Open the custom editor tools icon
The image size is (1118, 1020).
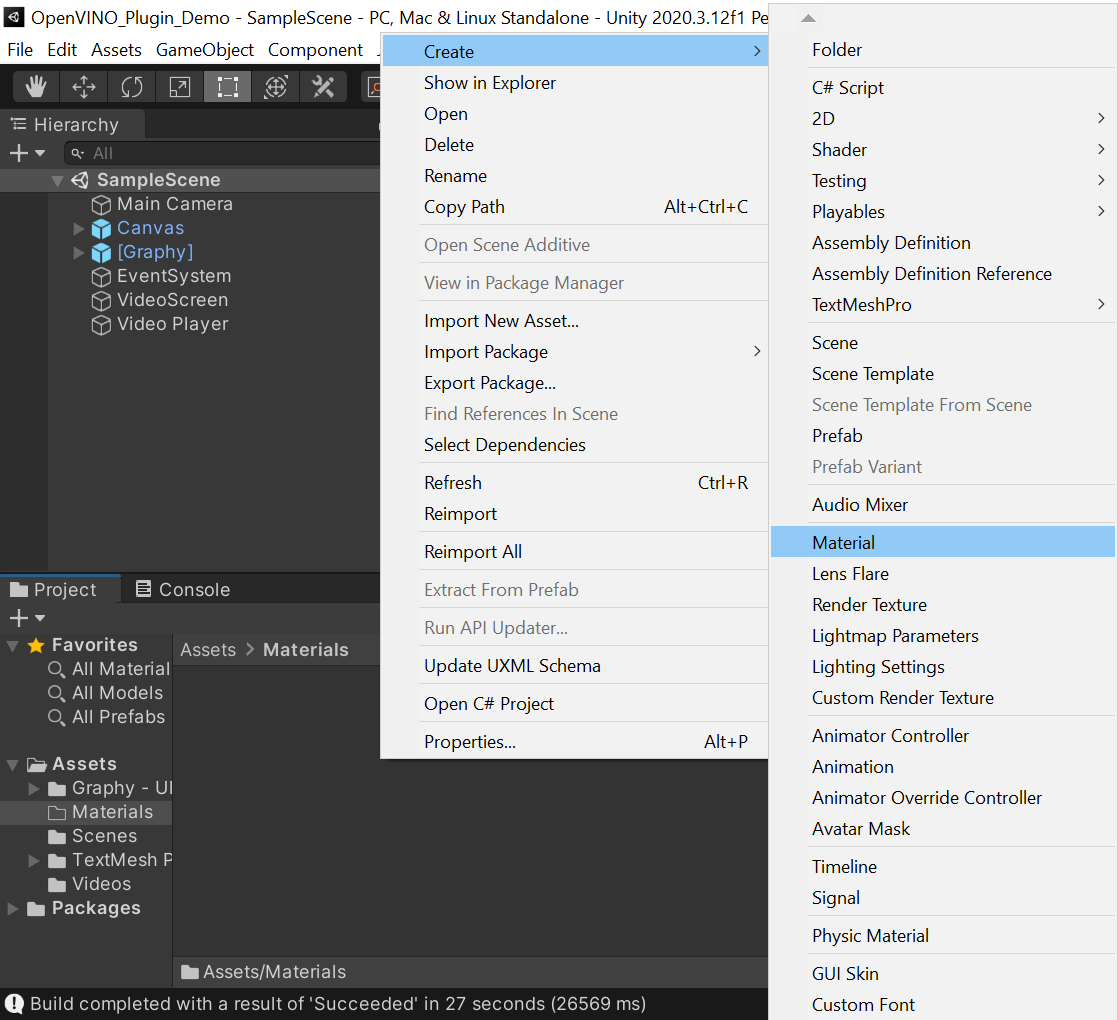click(323, 87)
